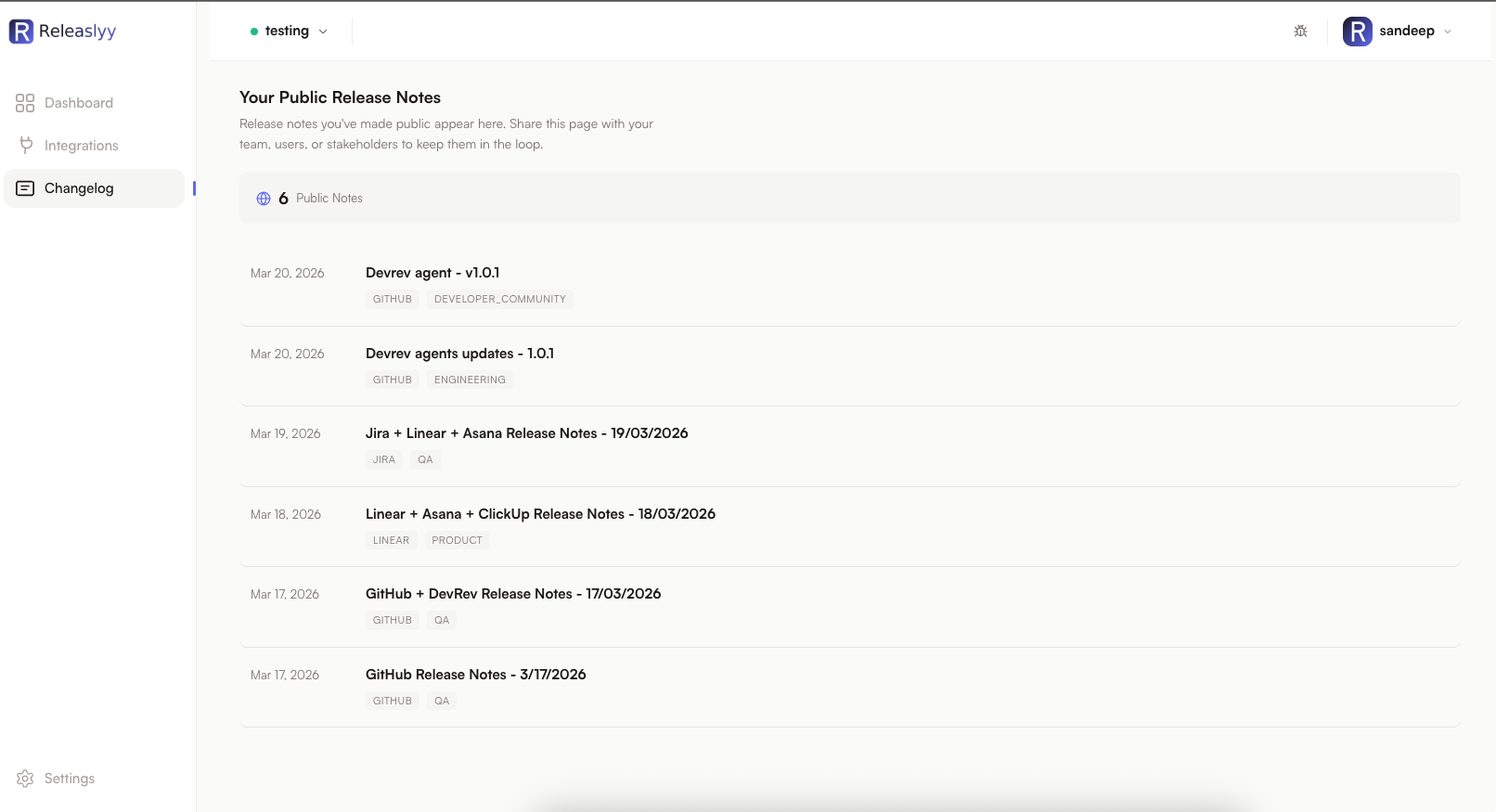Click Mar 19, 2026 date
Image resolution: width=1496 pixels, height=812 pixels.
[286, 433]
